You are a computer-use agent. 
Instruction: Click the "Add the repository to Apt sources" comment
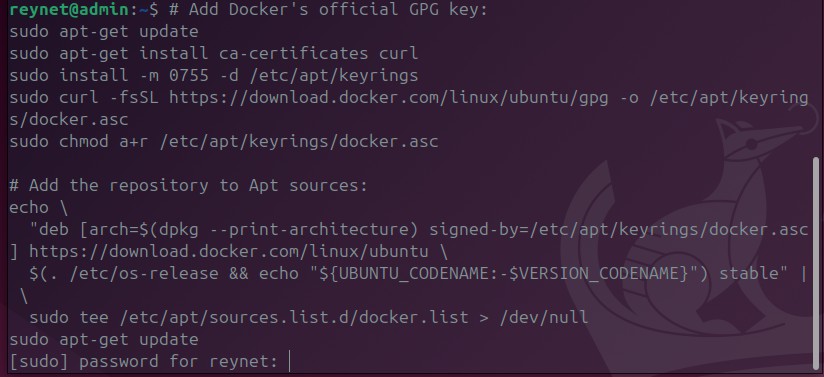(188, 186)
